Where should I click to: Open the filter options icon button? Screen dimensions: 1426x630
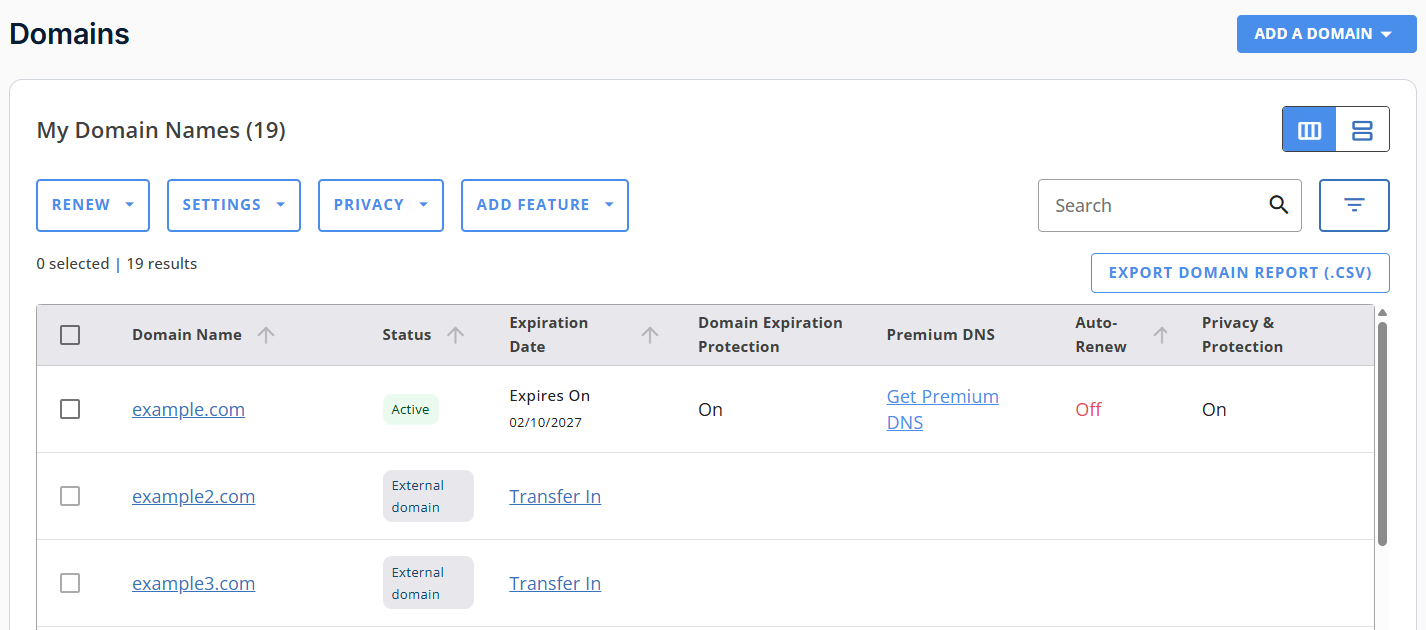click(x=1354, y=205)
